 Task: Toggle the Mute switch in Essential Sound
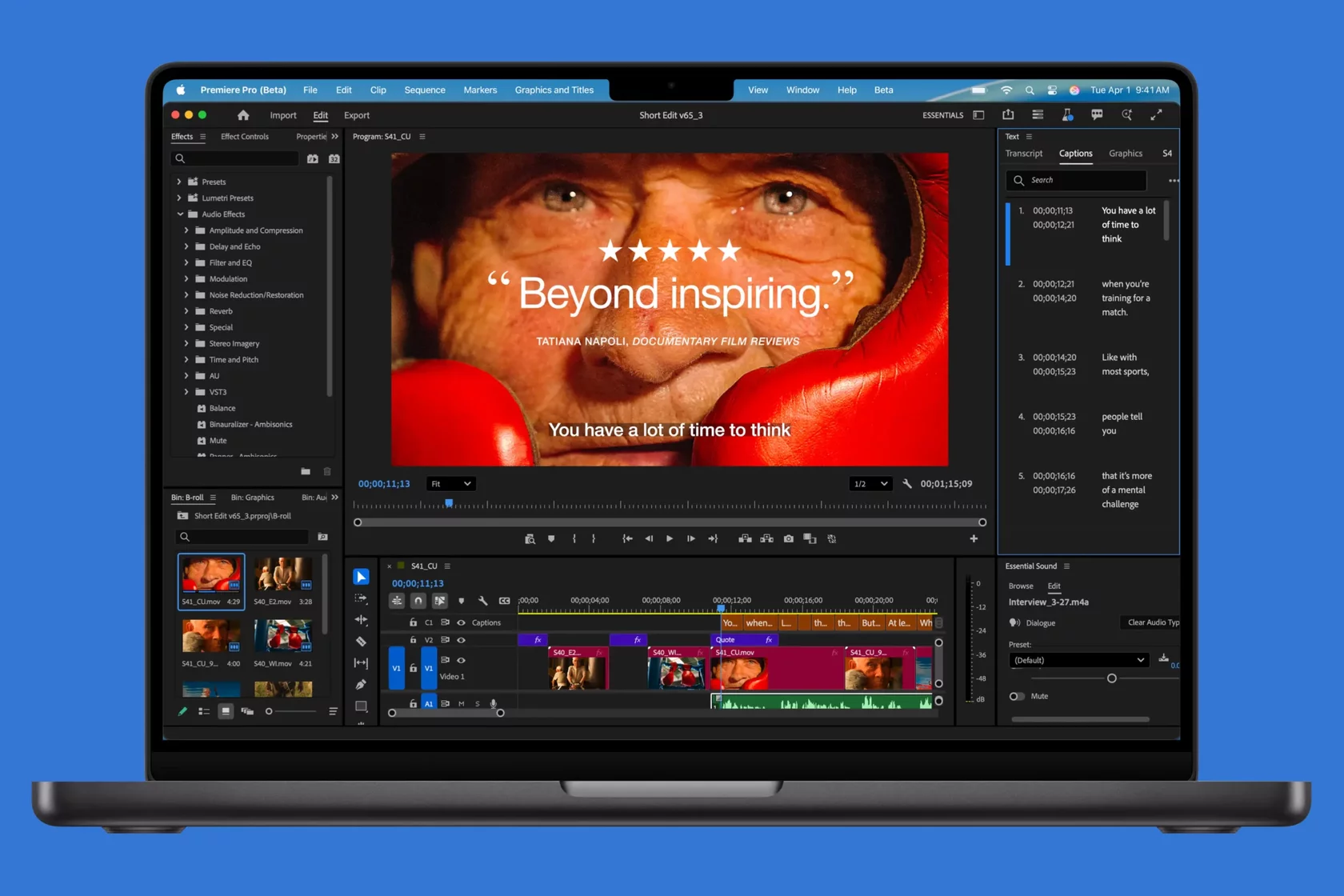(1016, 696)
